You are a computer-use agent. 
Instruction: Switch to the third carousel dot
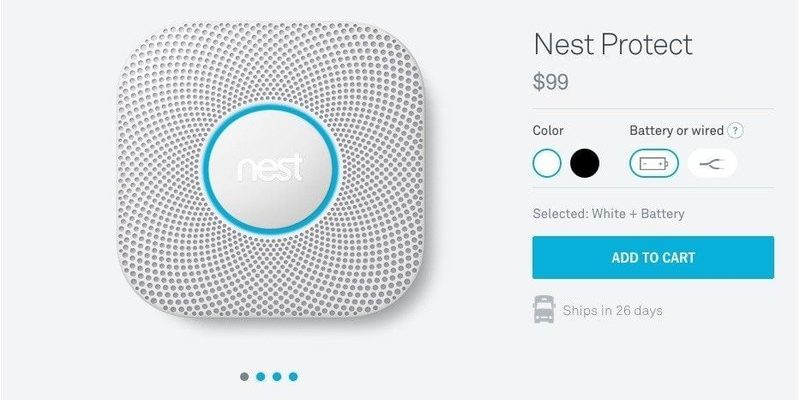(277, 377)
